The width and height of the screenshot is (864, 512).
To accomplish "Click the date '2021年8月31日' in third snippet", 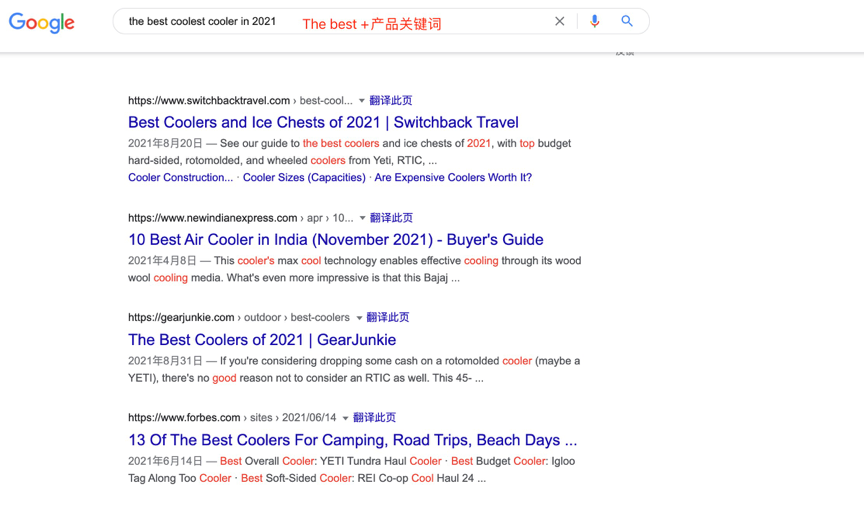I will (165, 361).
